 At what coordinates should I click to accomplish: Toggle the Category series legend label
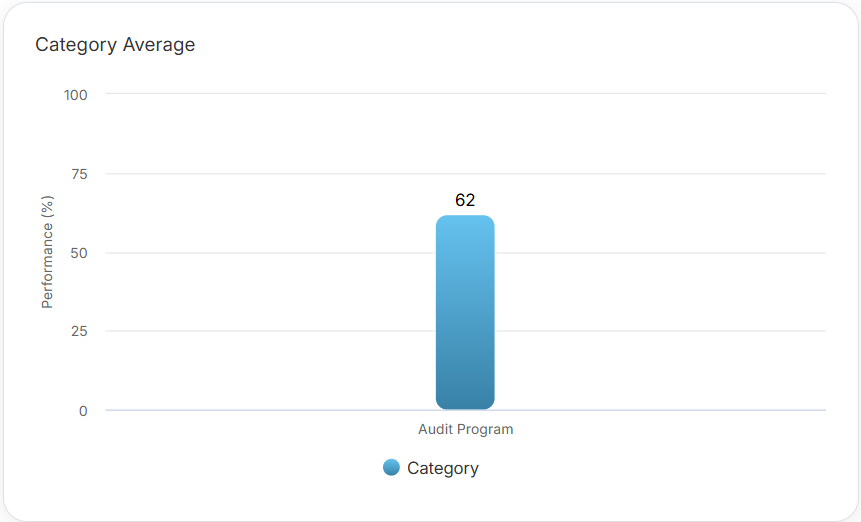(x=442, y=468)
